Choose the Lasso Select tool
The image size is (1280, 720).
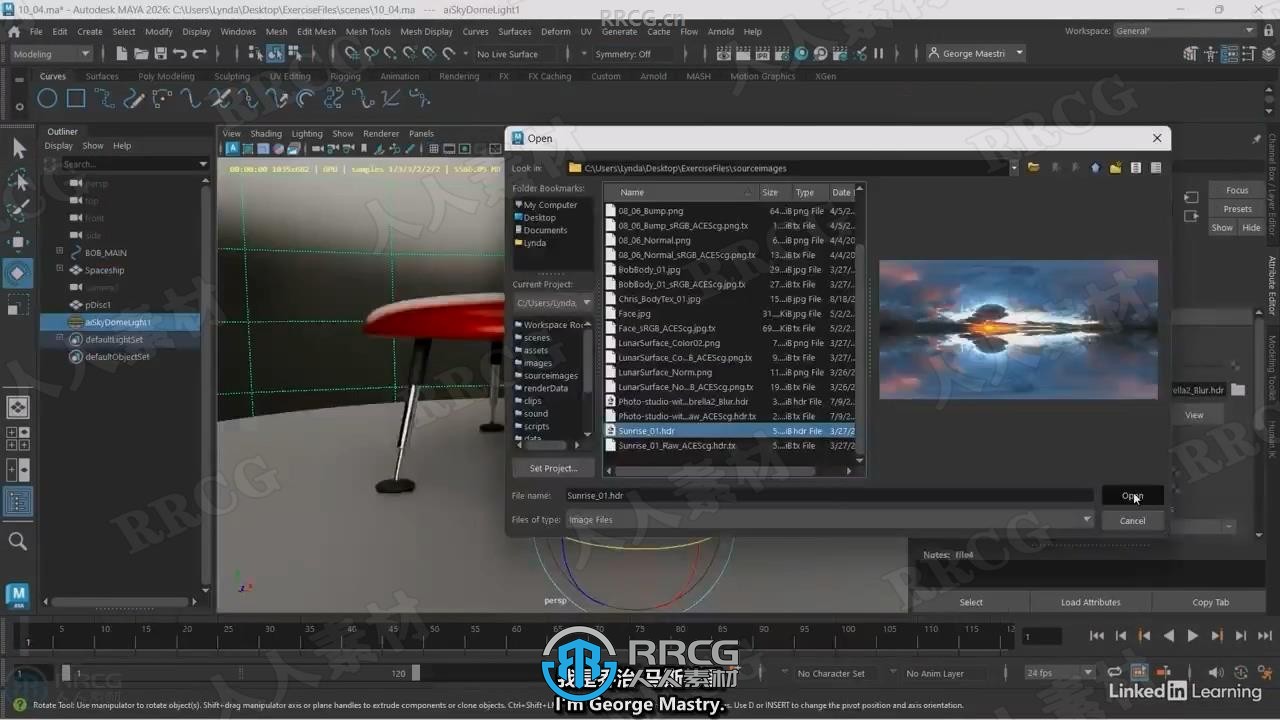click(18, 180)
